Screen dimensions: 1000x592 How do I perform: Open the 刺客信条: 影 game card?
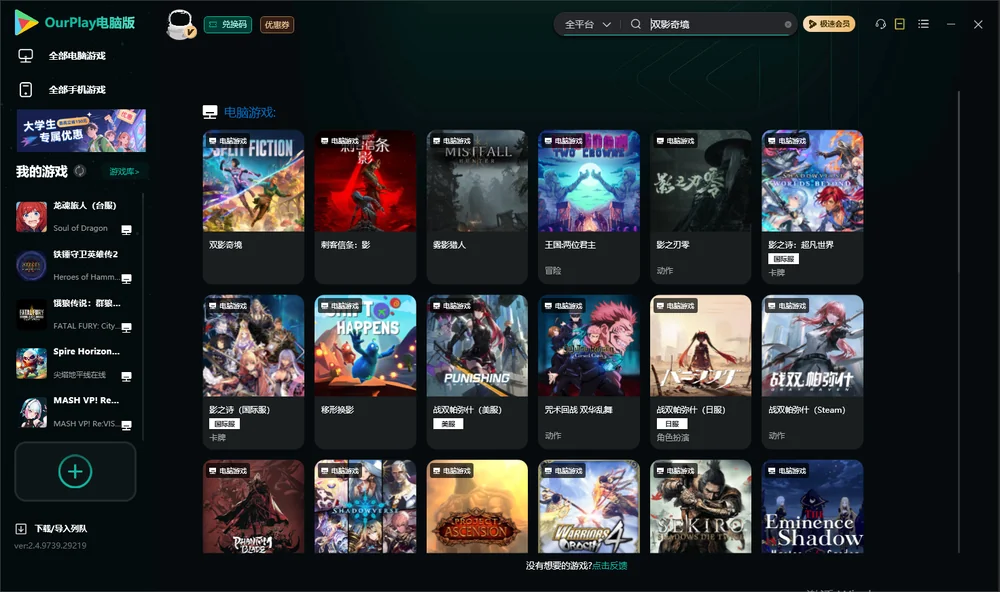[x=365, y=207]
